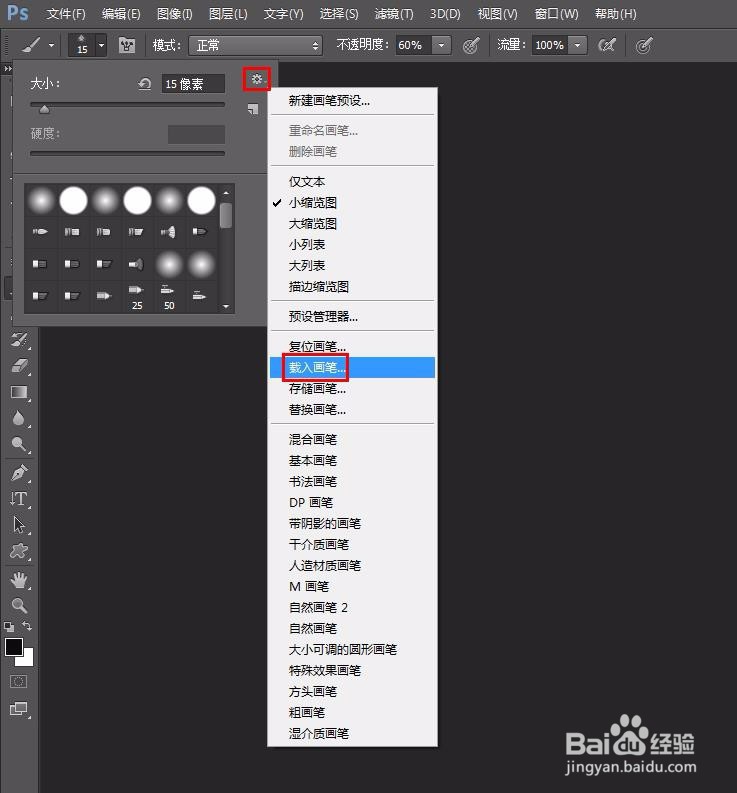This screenshot has width=737, height=793.
Task: Change the screen mode icon
Action: click(x=19, y=709)
